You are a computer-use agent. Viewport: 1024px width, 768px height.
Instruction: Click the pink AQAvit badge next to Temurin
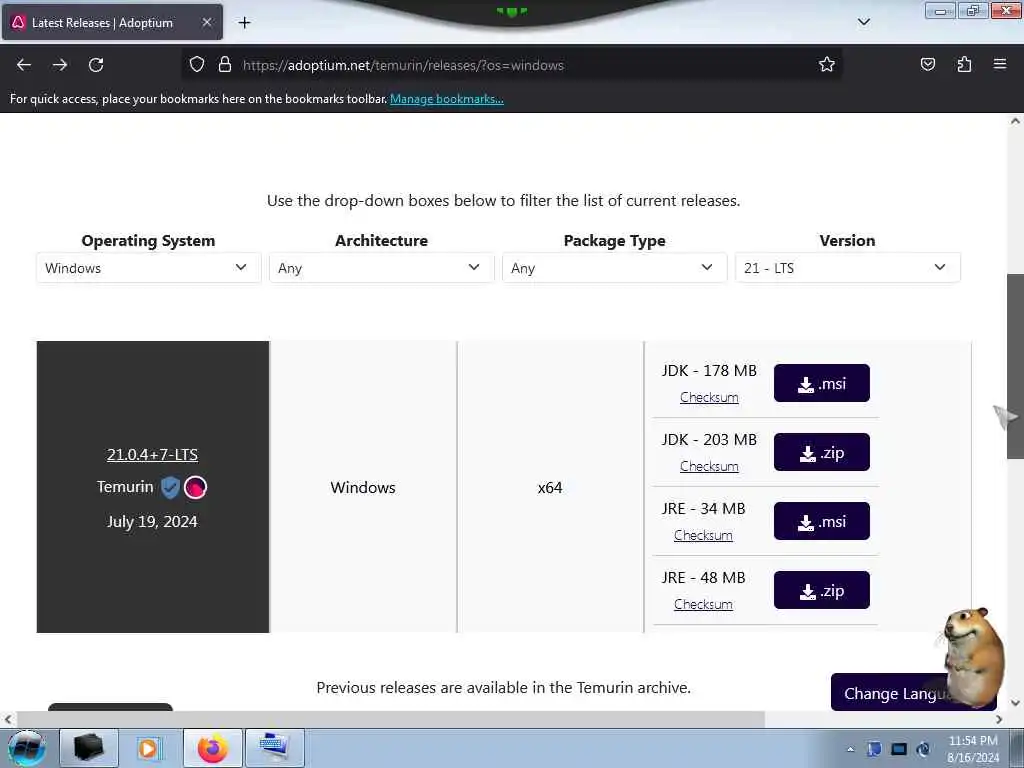click(195, 487)
